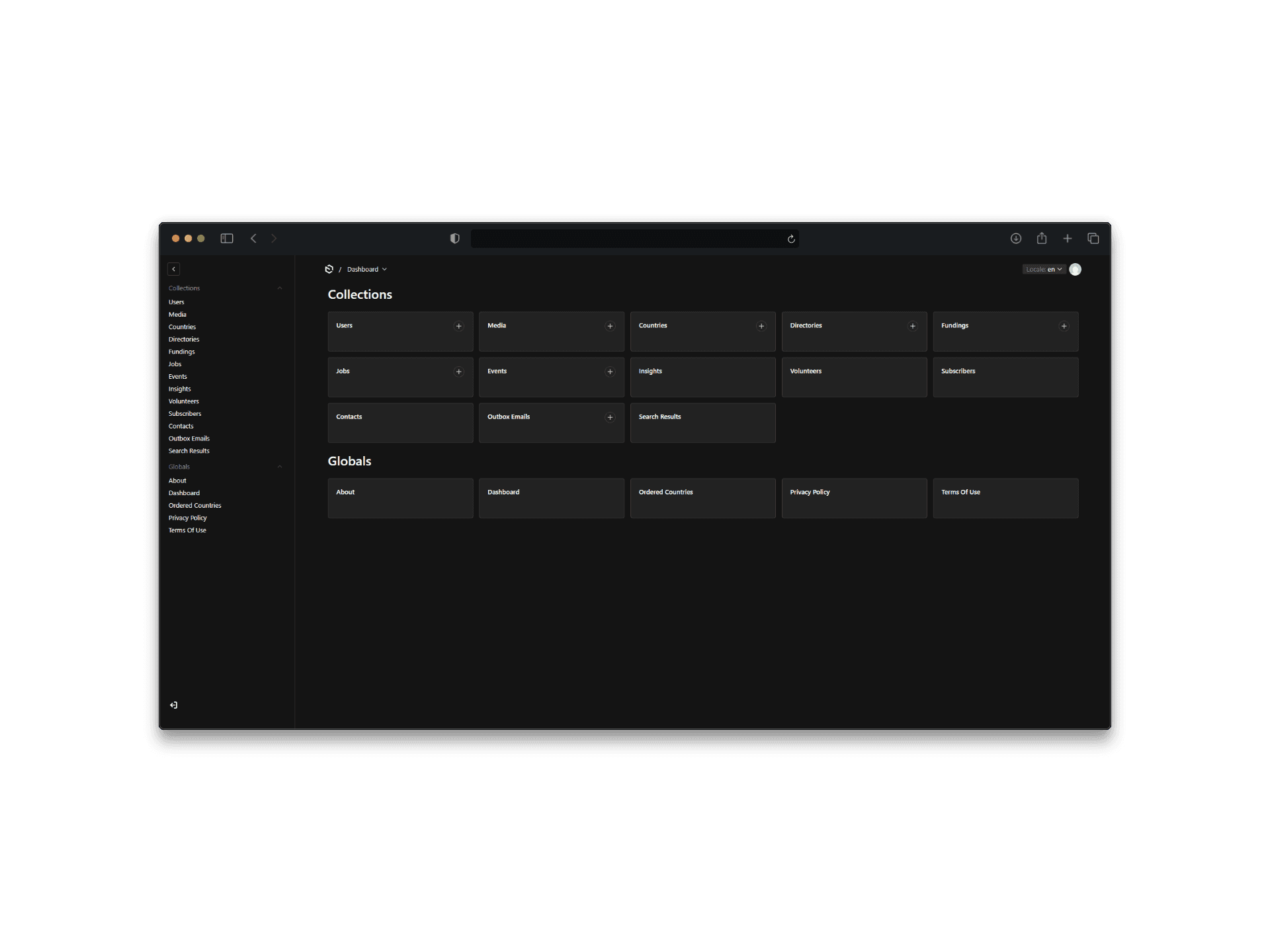Open About global in the sidebar
The image size is (1270, 952).
coord(177,481)
